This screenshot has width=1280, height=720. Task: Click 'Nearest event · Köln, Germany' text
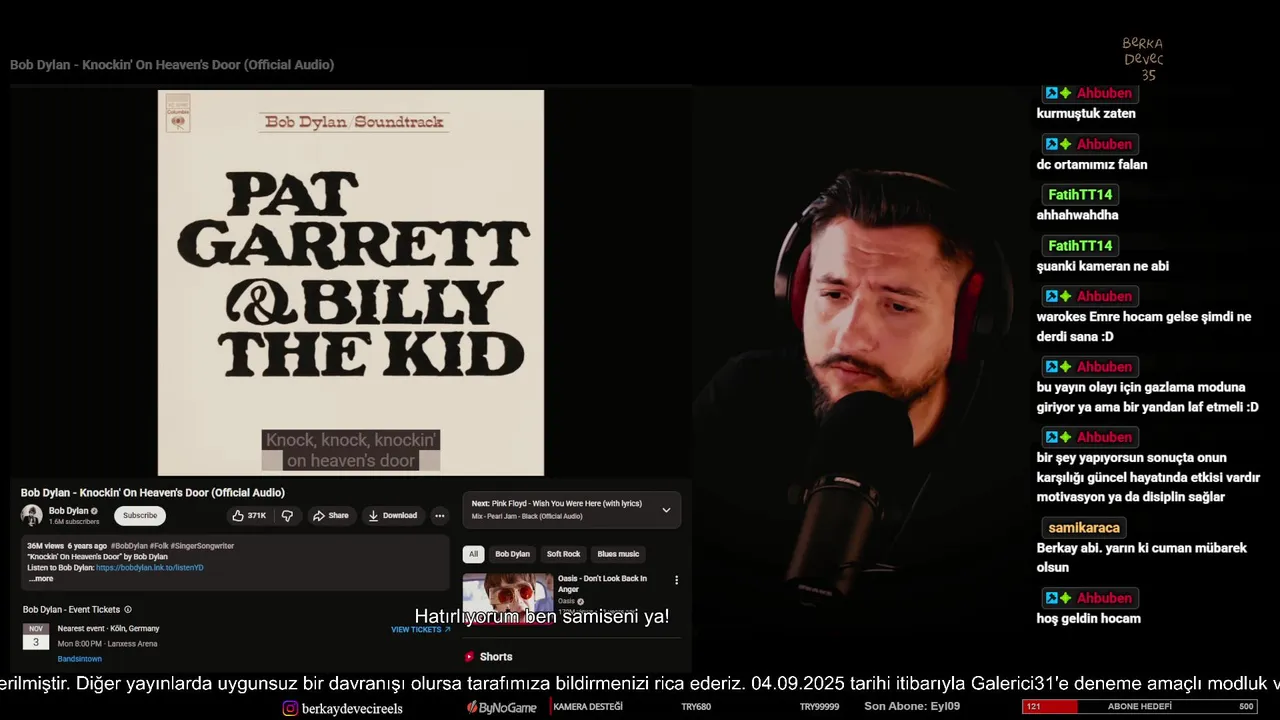(x=108, y=629)
